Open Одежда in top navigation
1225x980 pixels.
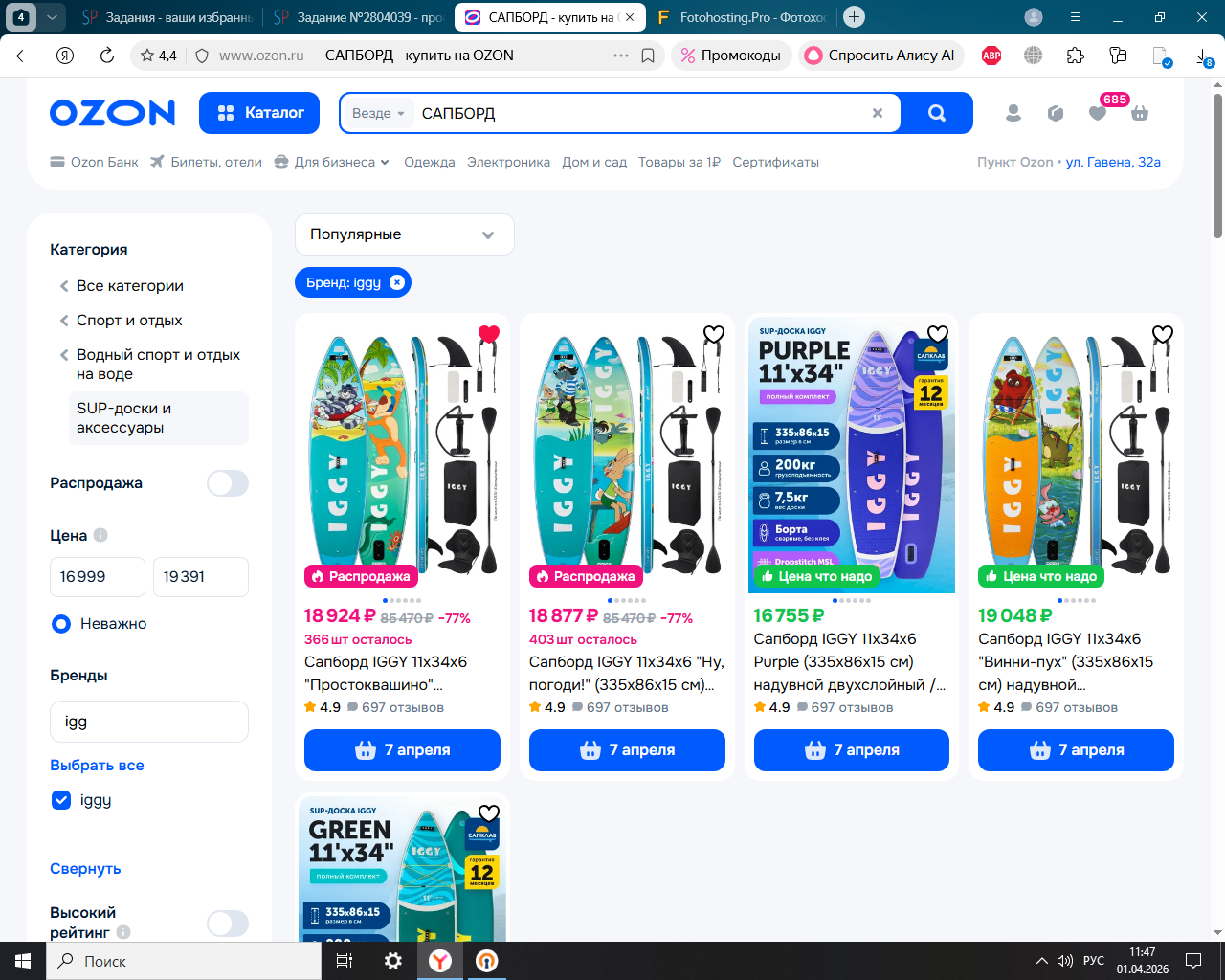pos(430,162)
